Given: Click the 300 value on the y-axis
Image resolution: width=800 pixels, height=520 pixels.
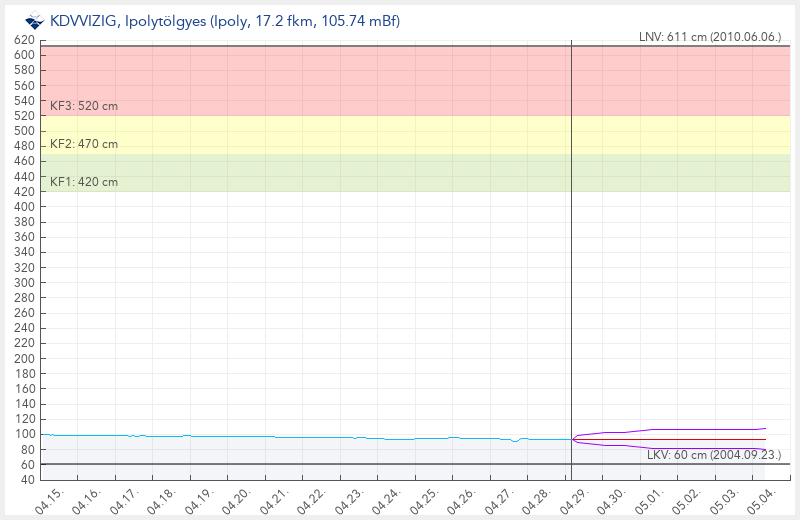Looking at the screenshot, I should (25, 283).
